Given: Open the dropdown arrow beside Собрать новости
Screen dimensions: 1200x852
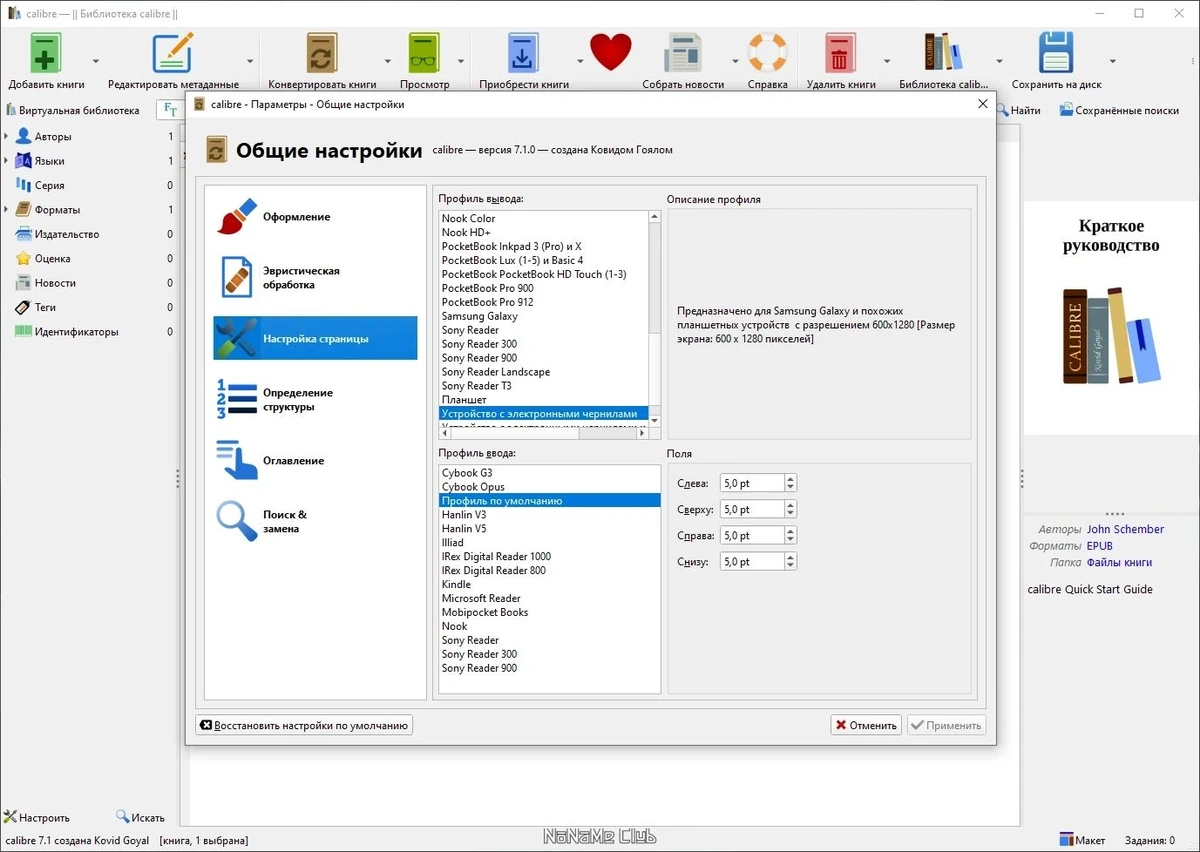Looking at the screenshot, I should (735, 61).
